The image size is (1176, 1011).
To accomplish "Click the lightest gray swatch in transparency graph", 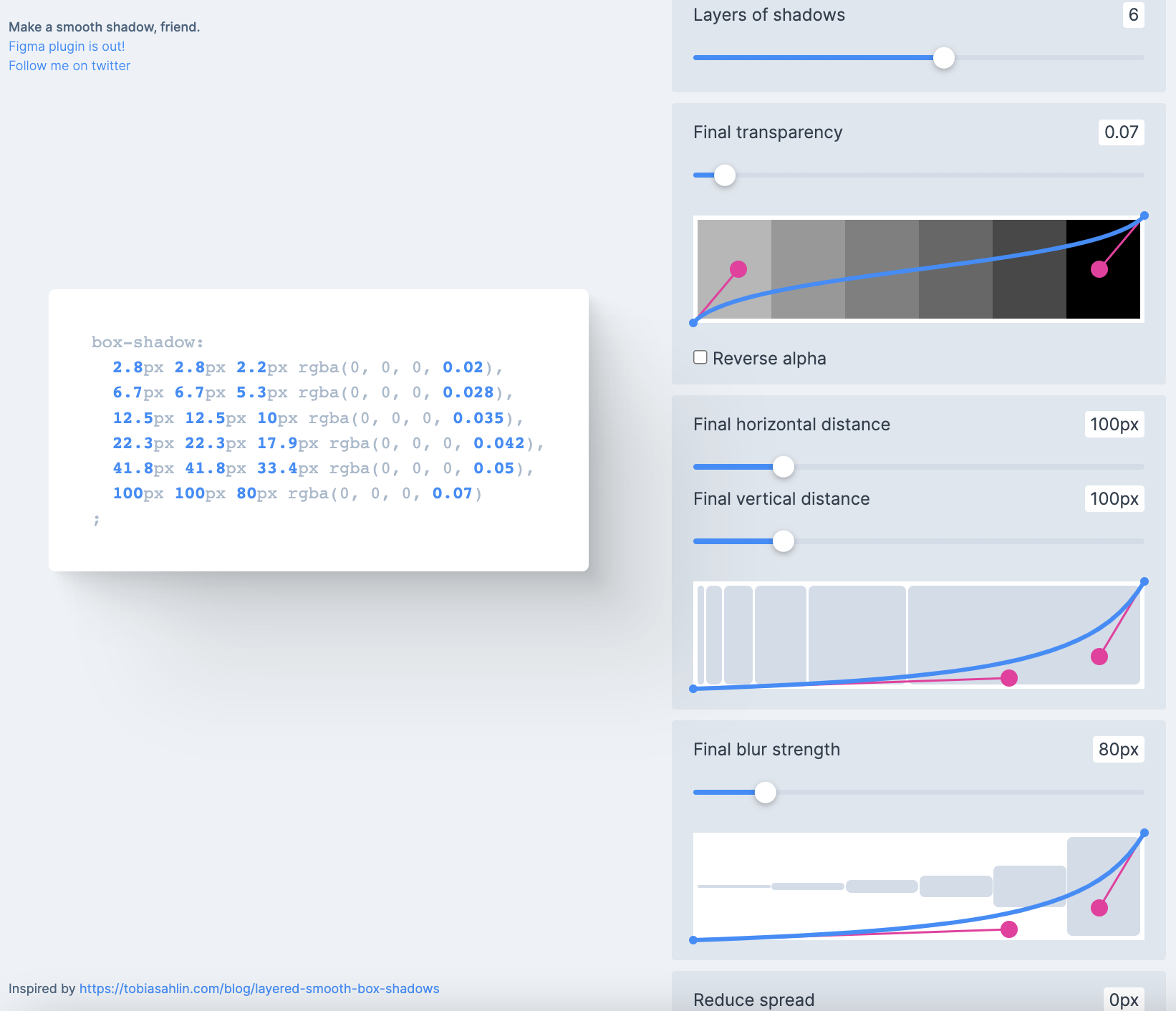I will (x=734, y=269).
